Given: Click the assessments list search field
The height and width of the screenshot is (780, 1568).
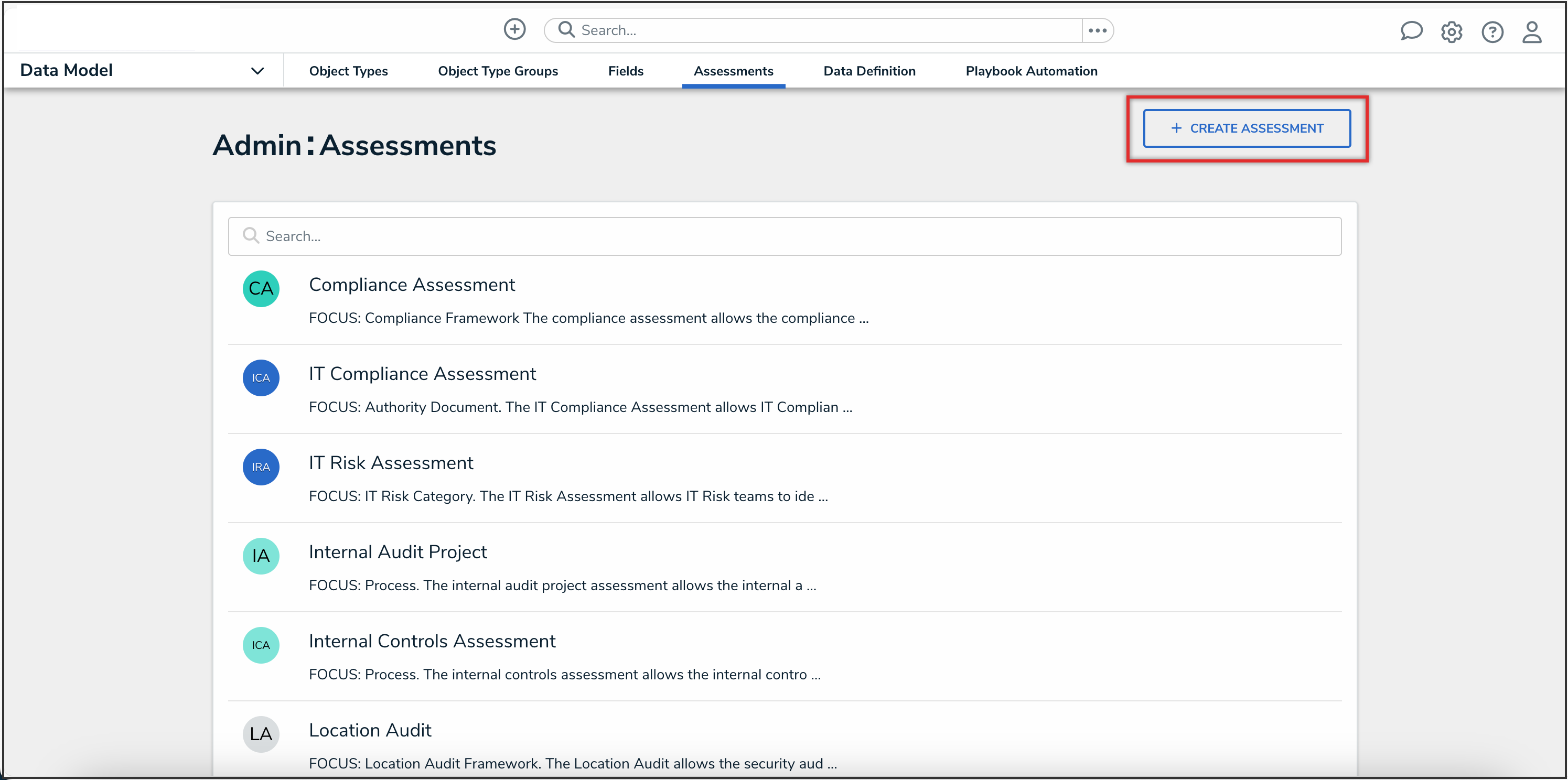Looking at the screenshot, I should [785, 236].
